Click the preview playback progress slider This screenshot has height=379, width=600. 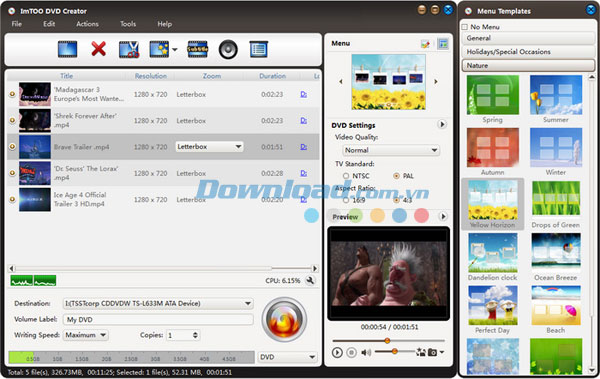click(388, 340)
